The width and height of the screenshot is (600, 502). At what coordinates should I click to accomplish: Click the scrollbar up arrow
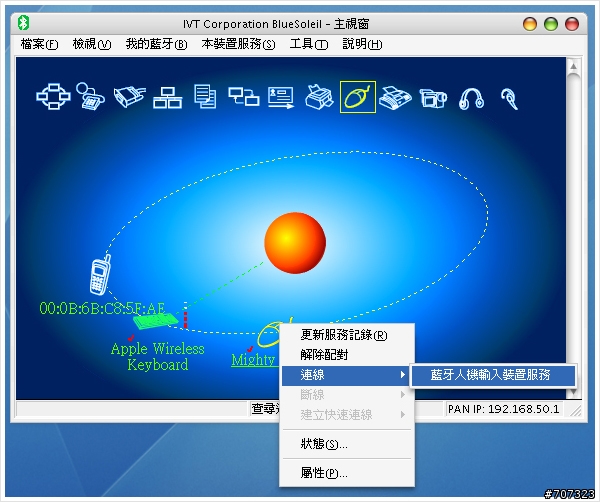pyautogui.click(x=573, y=66)
